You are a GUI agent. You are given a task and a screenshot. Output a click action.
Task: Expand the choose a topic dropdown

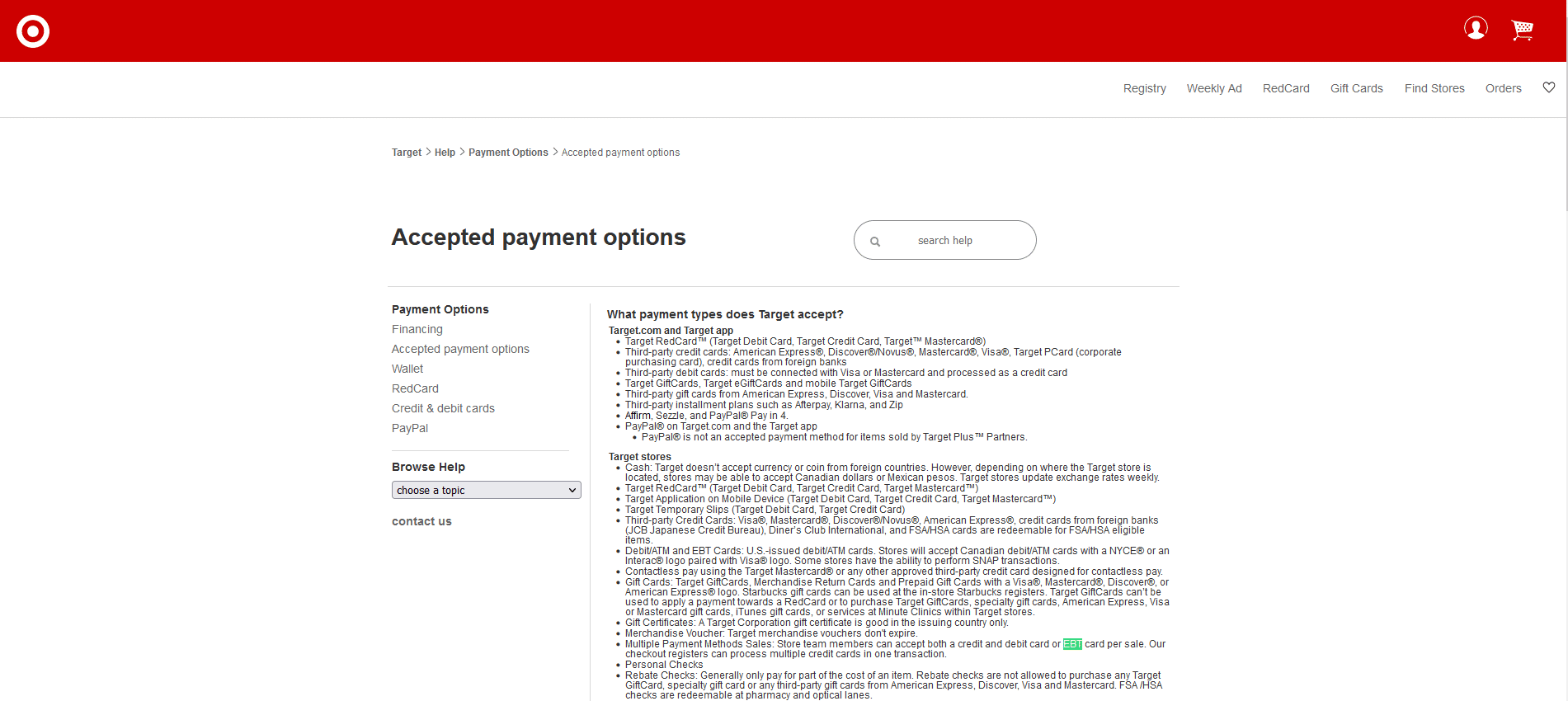tap(487, 490)
